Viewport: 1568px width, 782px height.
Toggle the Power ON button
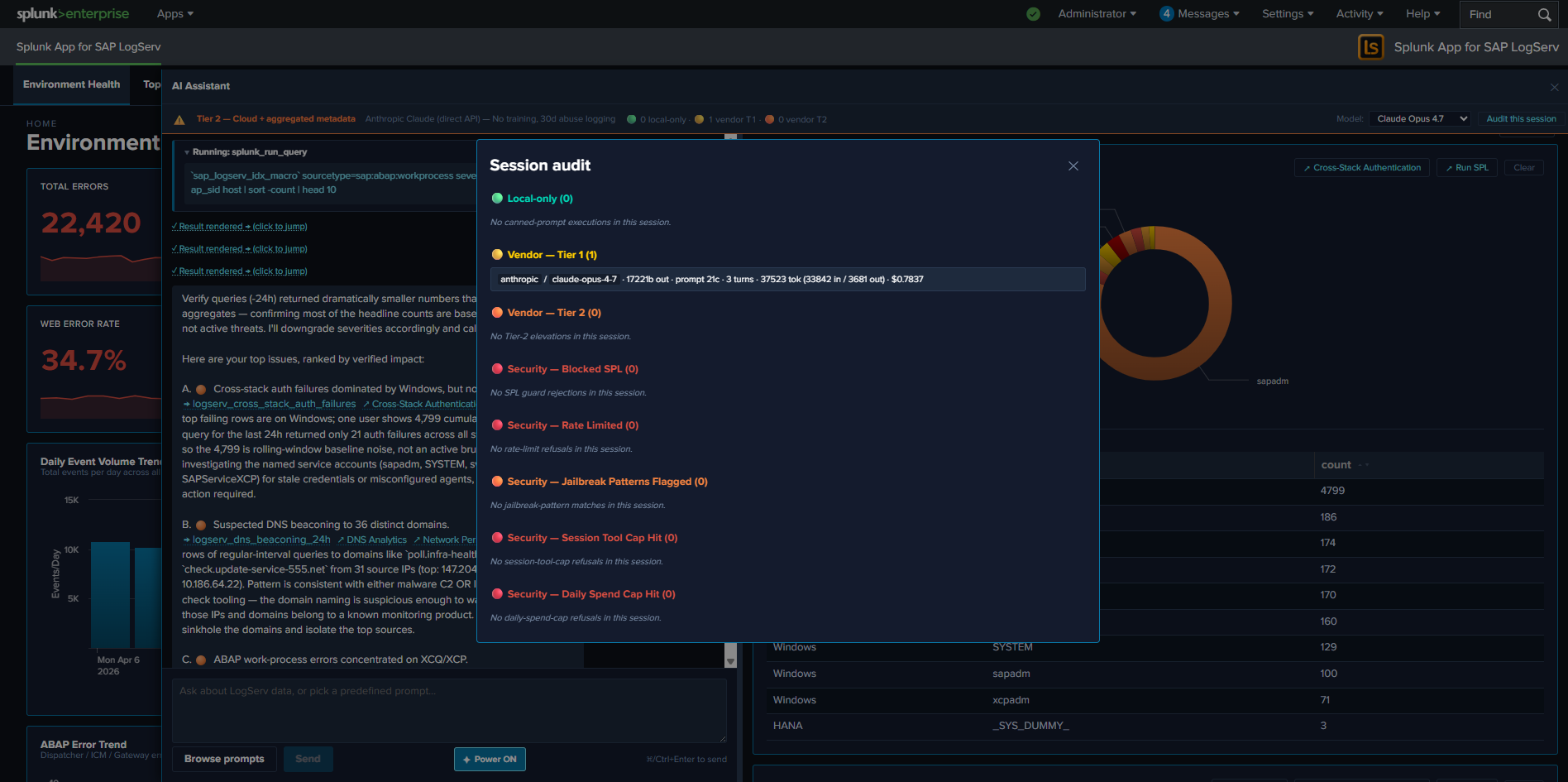tap(490, 759)
